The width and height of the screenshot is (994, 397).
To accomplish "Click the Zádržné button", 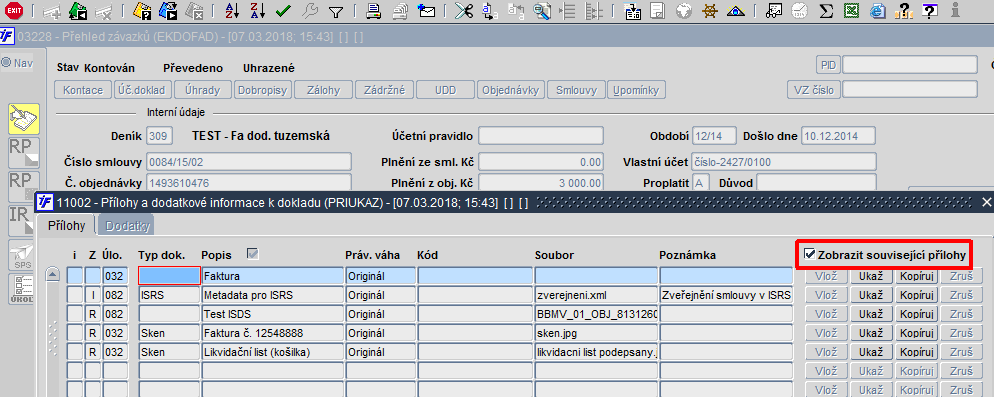I will click(x=384, y=90).
